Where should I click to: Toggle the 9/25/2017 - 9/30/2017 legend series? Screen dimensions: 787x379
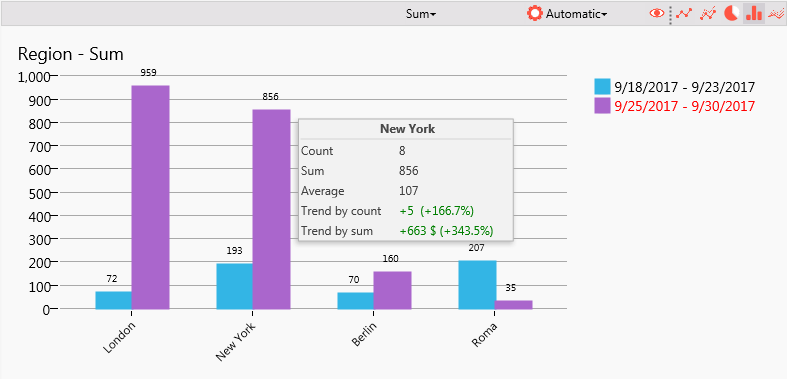685,106
